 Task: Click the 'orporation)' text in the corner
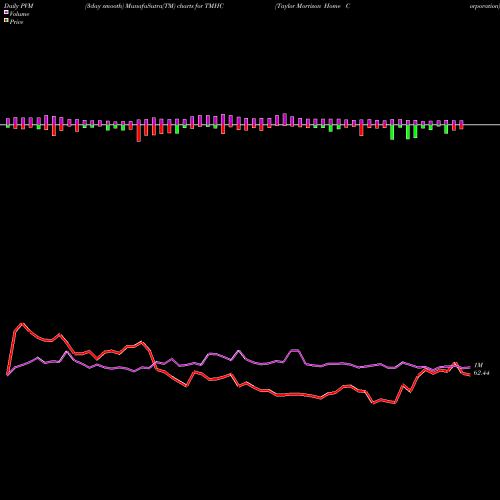point(485,6)
